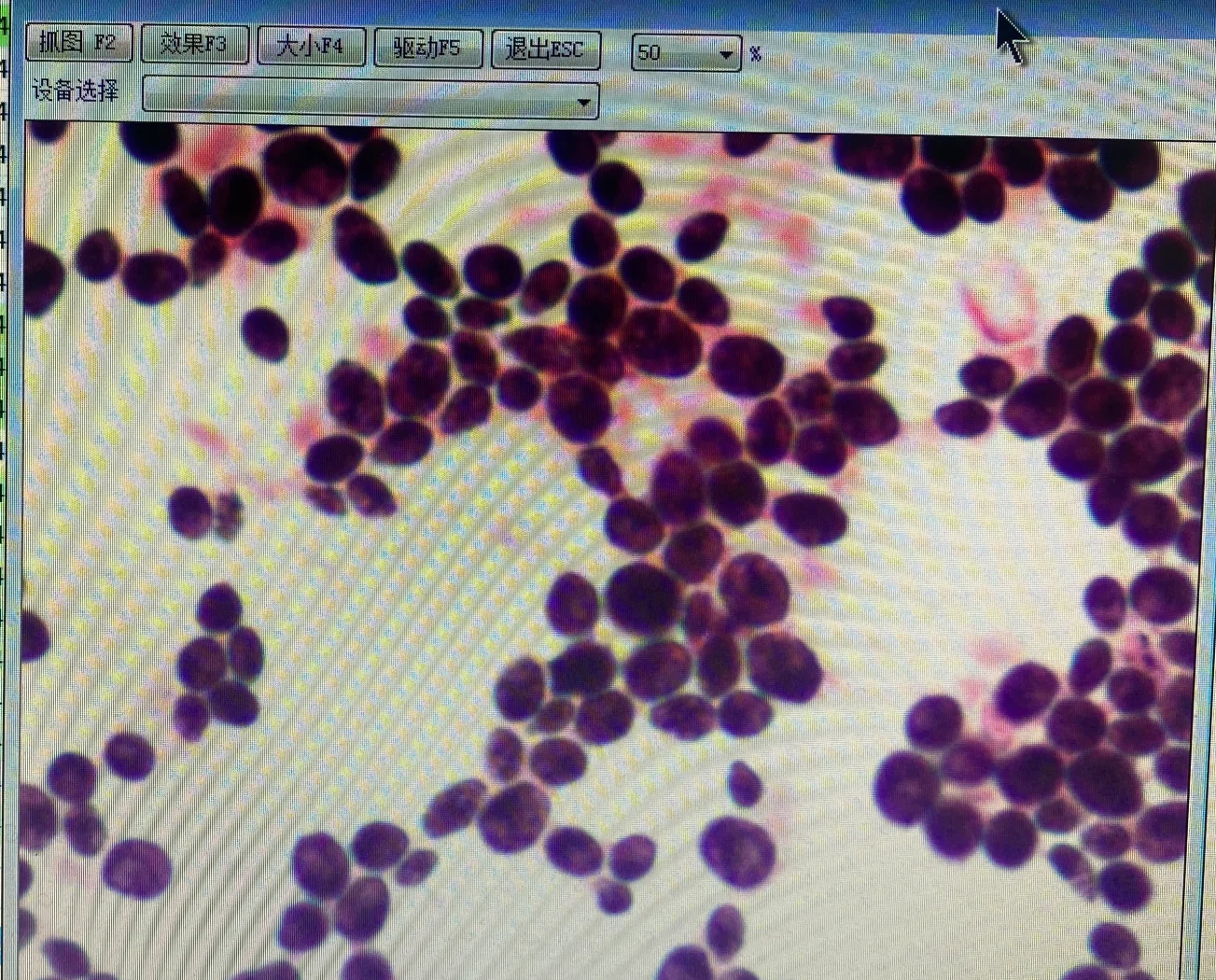Expand the zoom percentage dropdown arrow

click(x=726, y=55)
